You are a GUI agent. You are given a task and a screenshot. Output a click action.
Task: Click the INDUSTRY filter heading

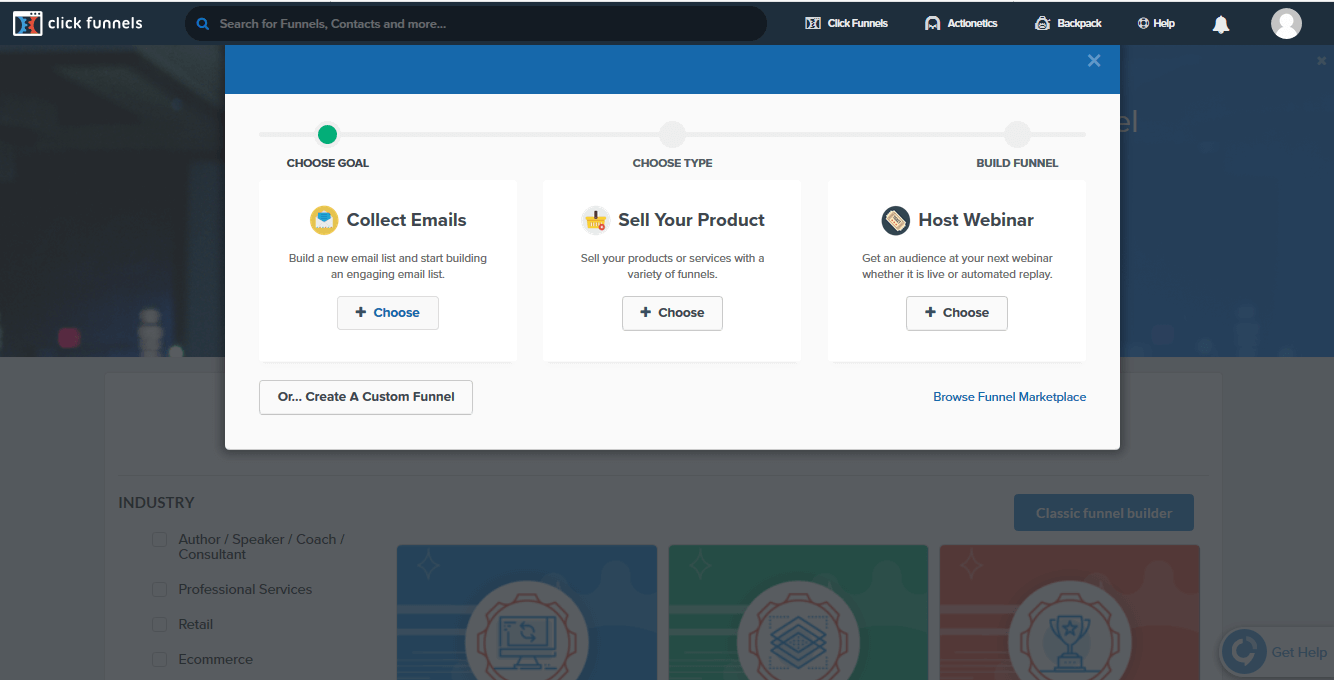tap(156, 503)
